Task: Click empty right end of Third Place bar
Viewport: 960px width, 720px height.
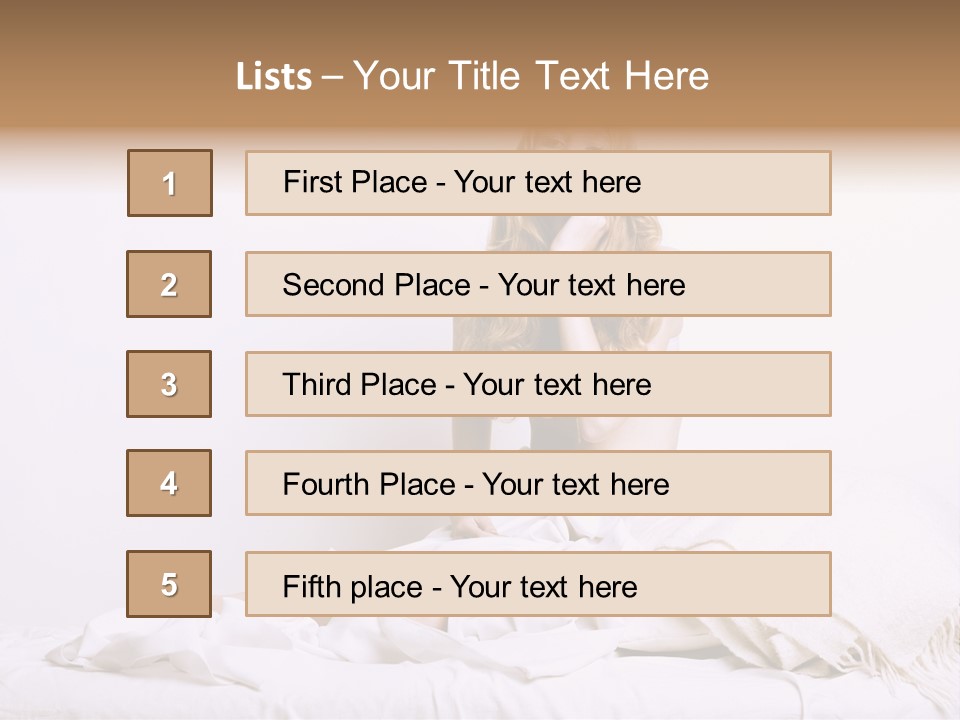Action: point(741,384)
